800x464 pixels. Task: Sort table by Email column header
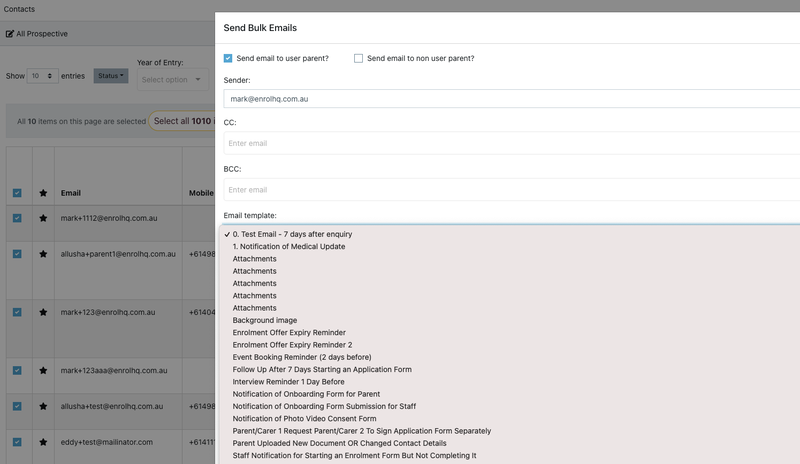pos(70,193)
